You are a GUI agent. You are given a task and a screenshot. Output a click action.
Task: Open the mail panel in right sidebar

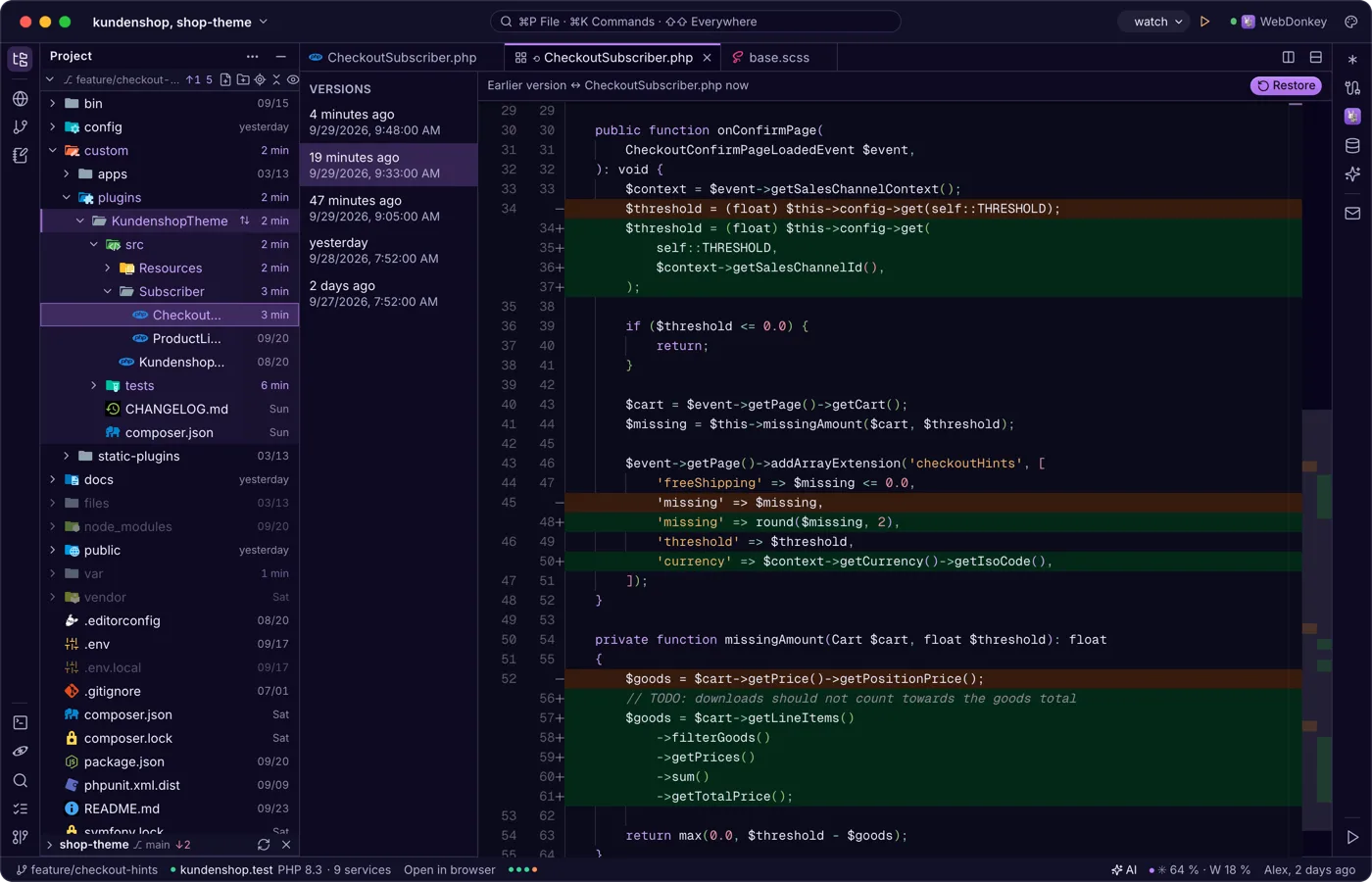point(1352,213)
